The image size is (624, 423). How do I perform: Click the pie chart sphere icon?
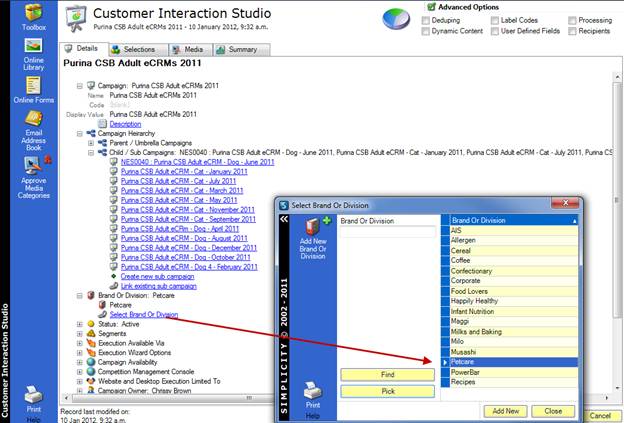pos(396,19)
